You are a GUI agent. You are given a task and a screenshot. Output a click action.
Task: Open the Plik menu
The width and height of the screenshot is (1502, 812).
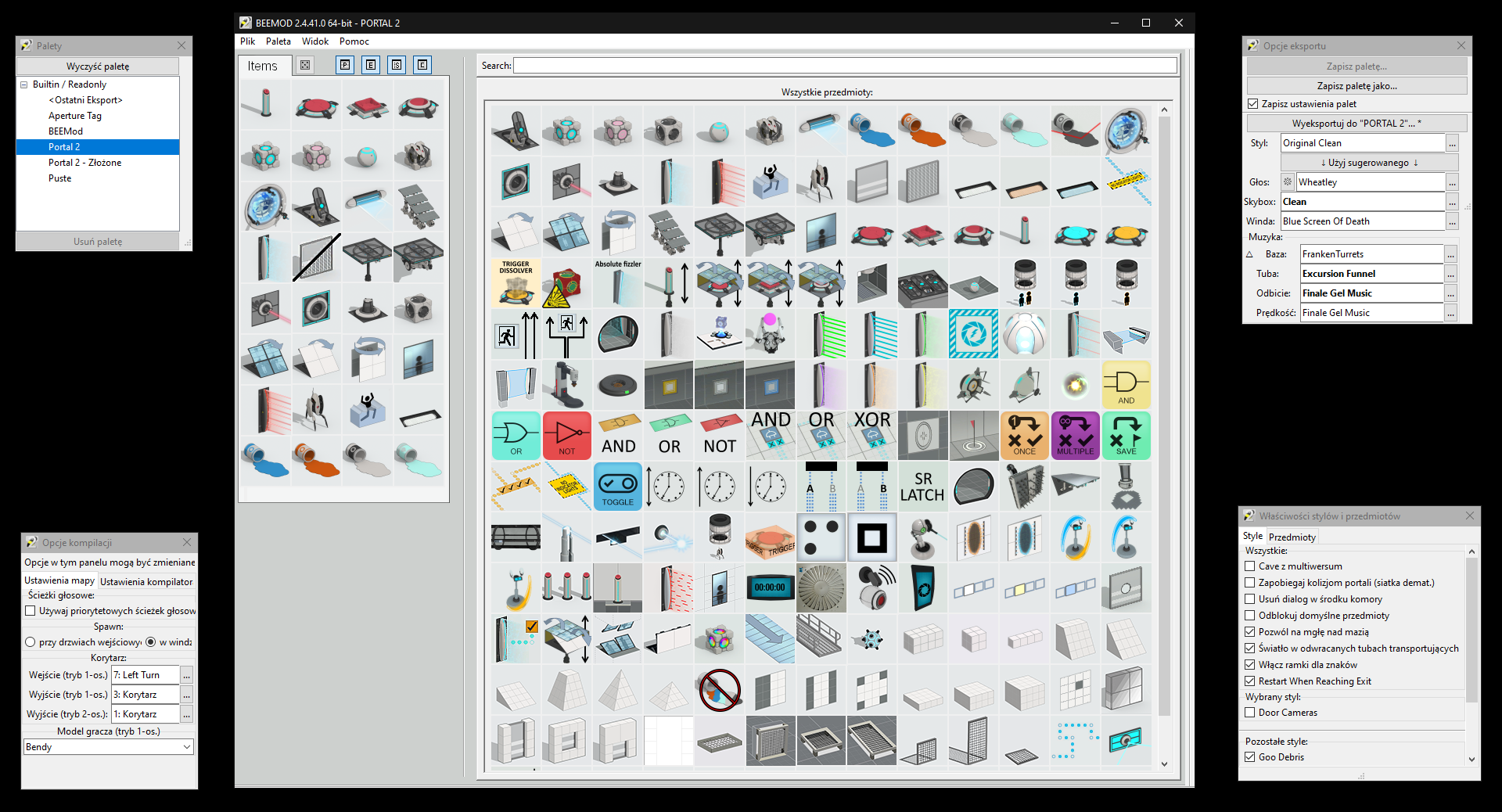pyautogui.click(x=248, y=41)
